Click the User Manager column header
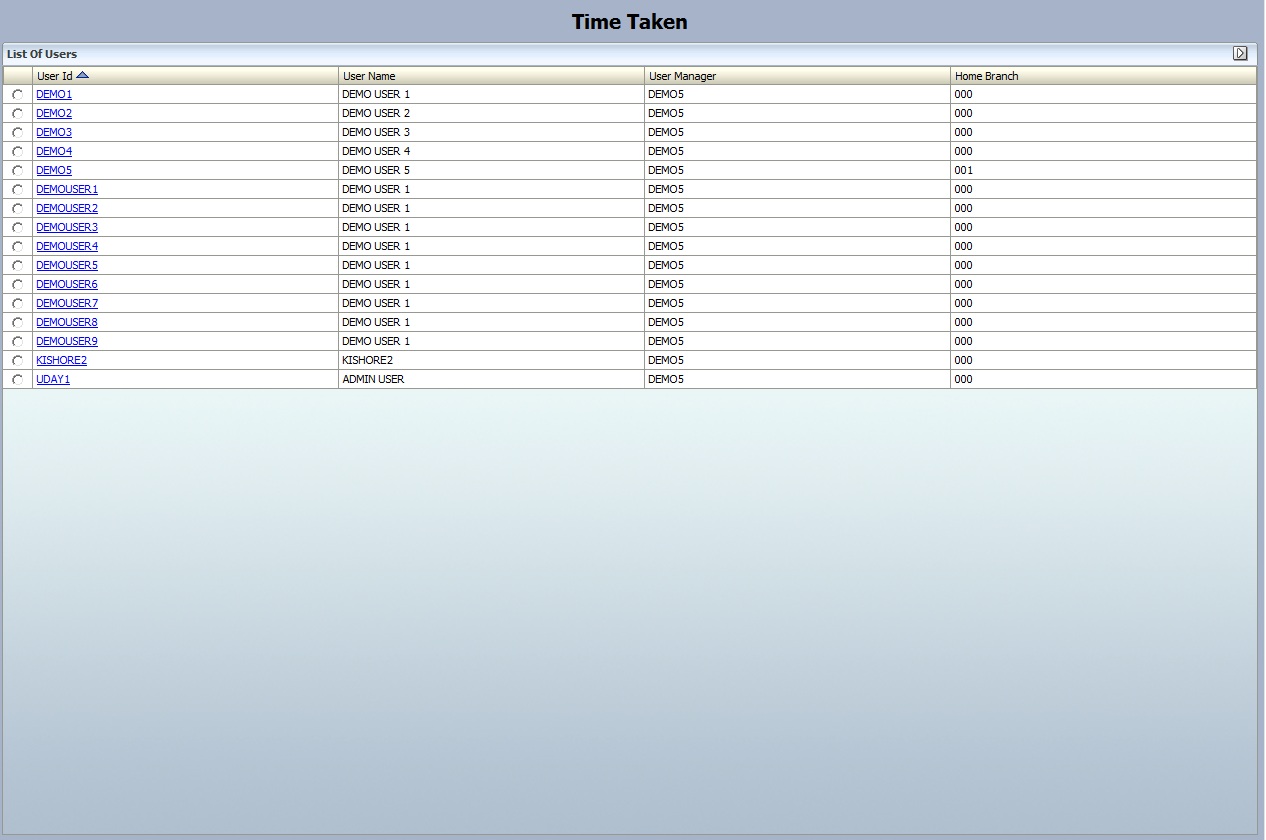This screenshot has width=1266, height=840. point(798,76)
